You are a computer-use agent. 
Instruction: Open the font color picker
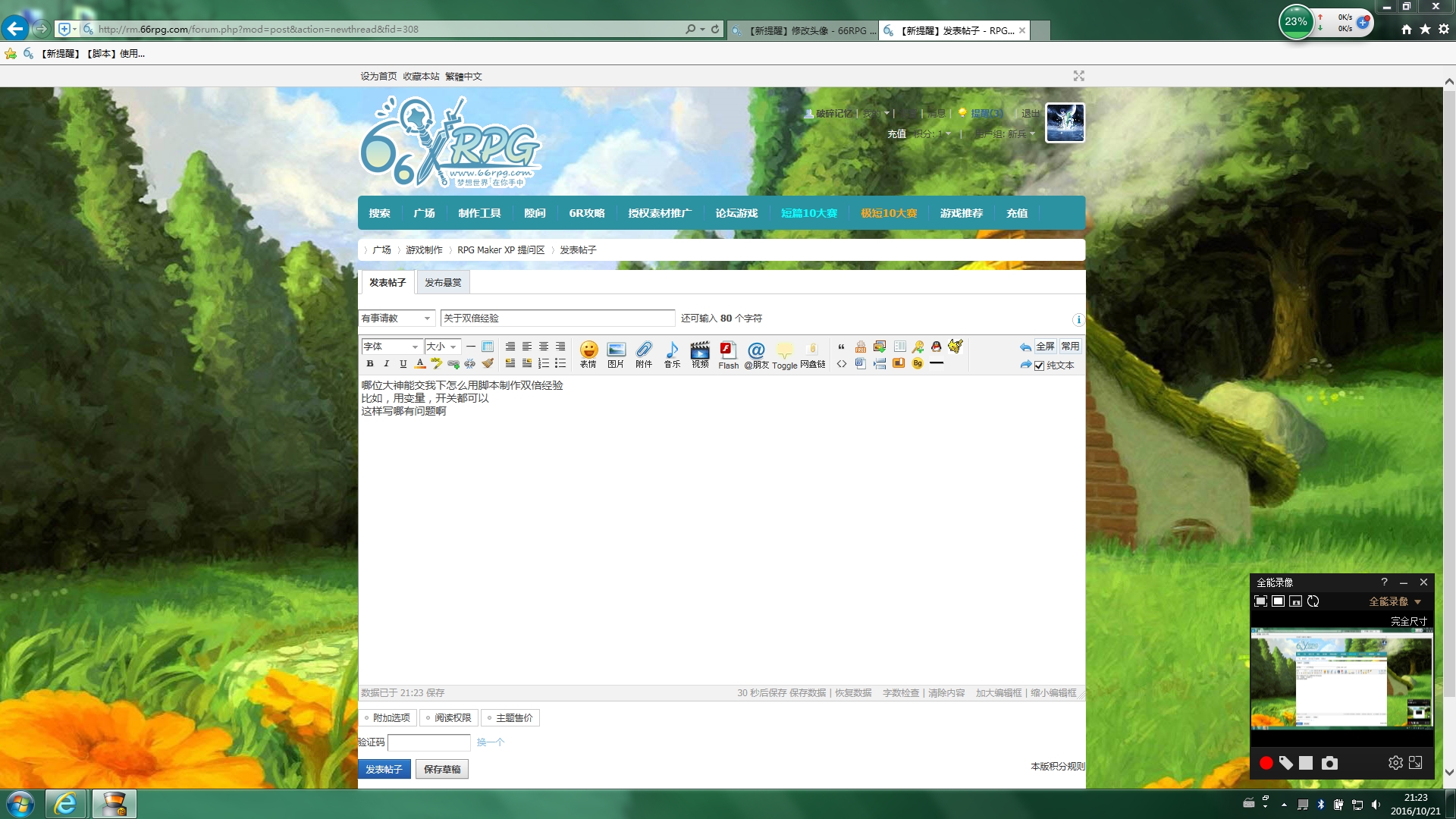click(x=420, y=364)
